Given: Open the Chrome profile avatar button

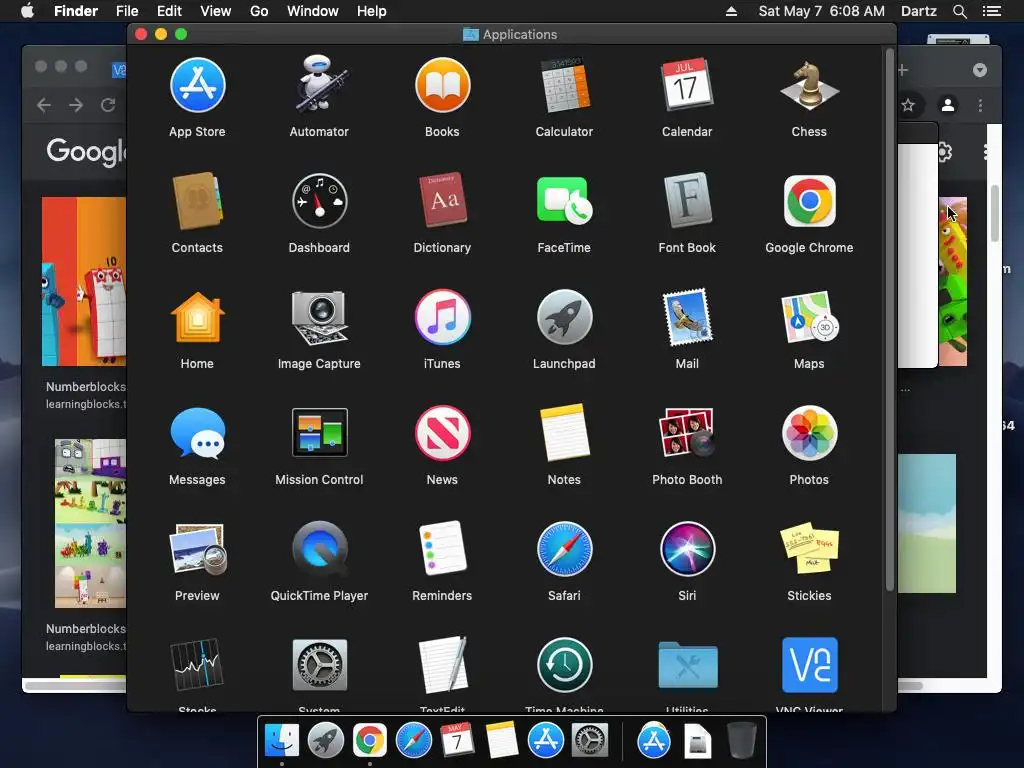Looking at the screenshot, I should (x=948, y=104).
